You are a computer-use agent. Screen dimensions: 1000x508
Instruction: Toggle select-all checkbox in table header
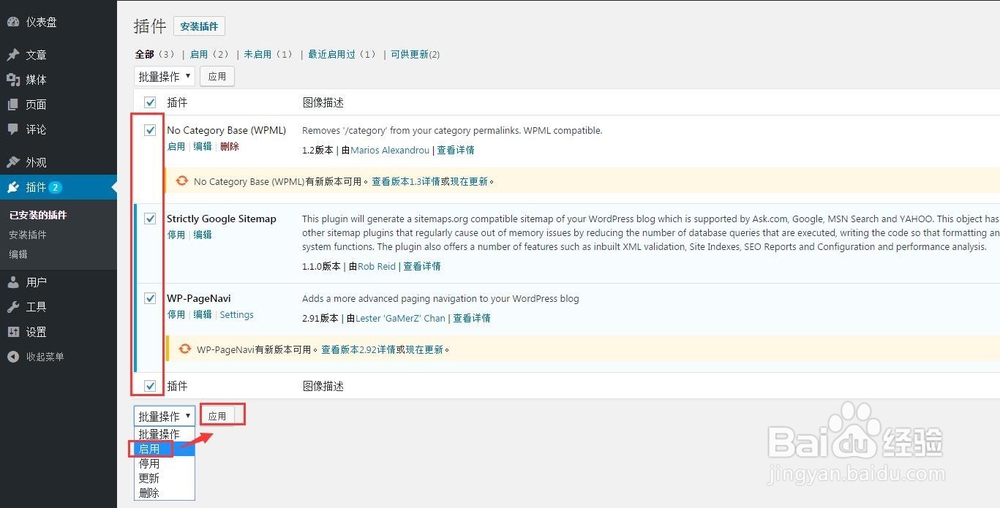pos(150,102)
